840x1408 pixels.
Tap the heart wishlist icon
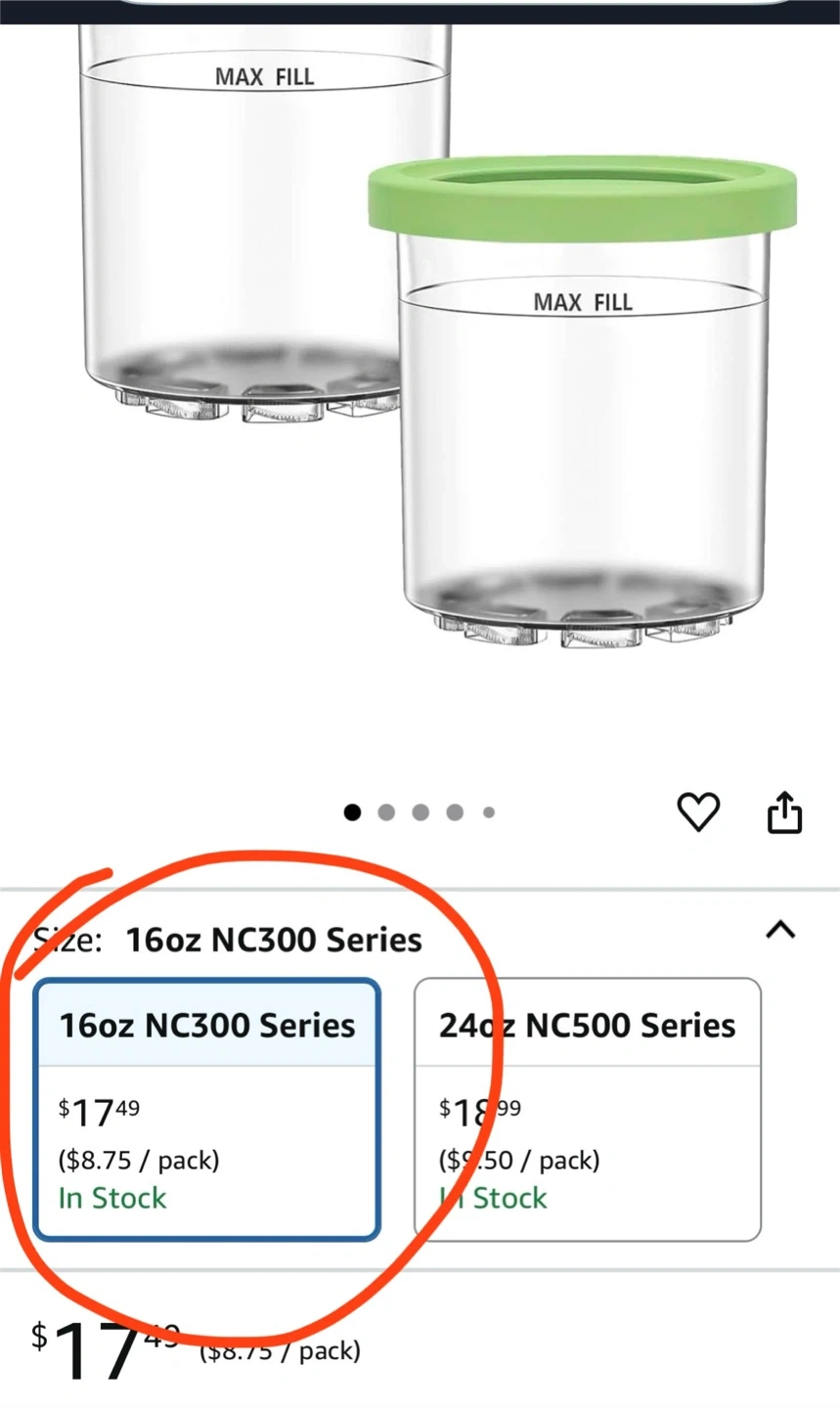698,813
